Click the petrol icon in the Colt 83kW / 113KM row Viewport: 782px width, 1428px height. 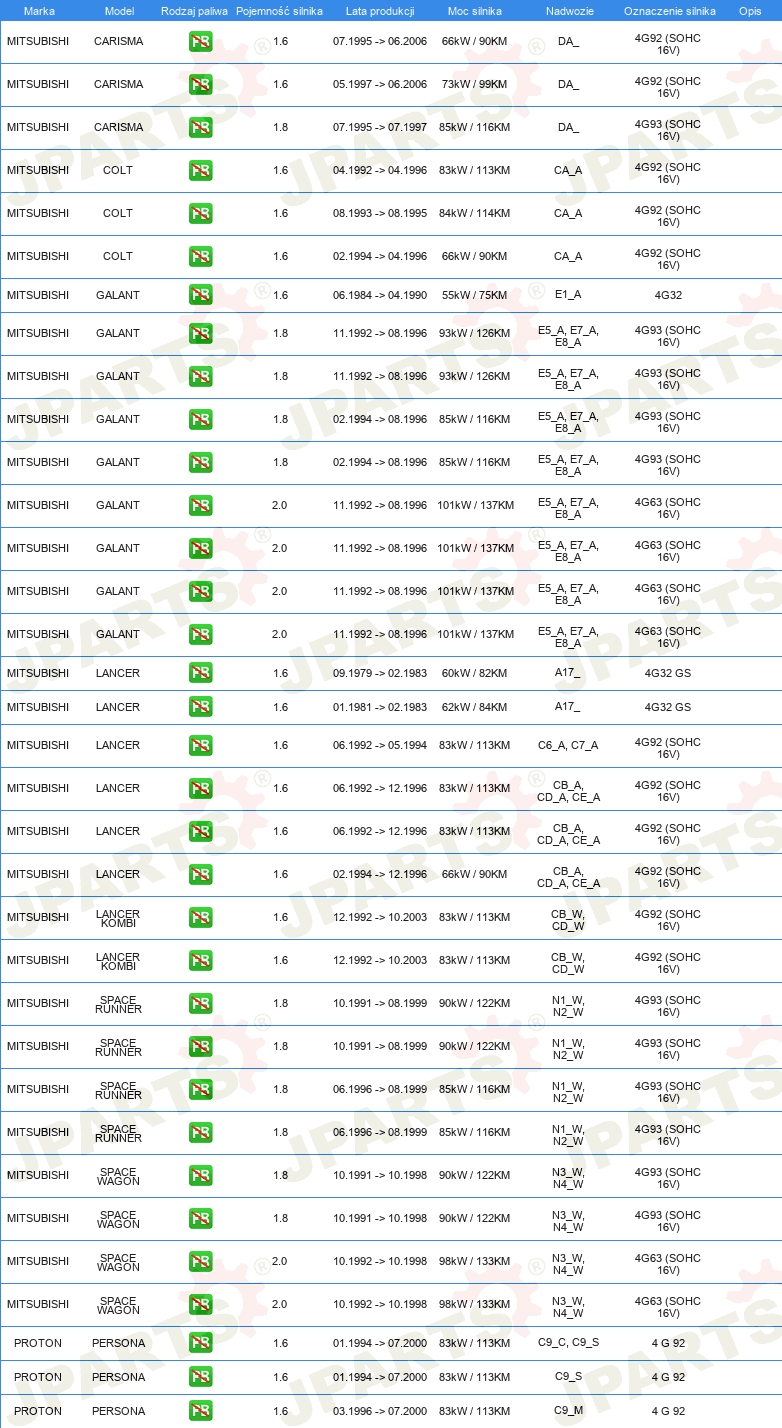coord(200,171)
